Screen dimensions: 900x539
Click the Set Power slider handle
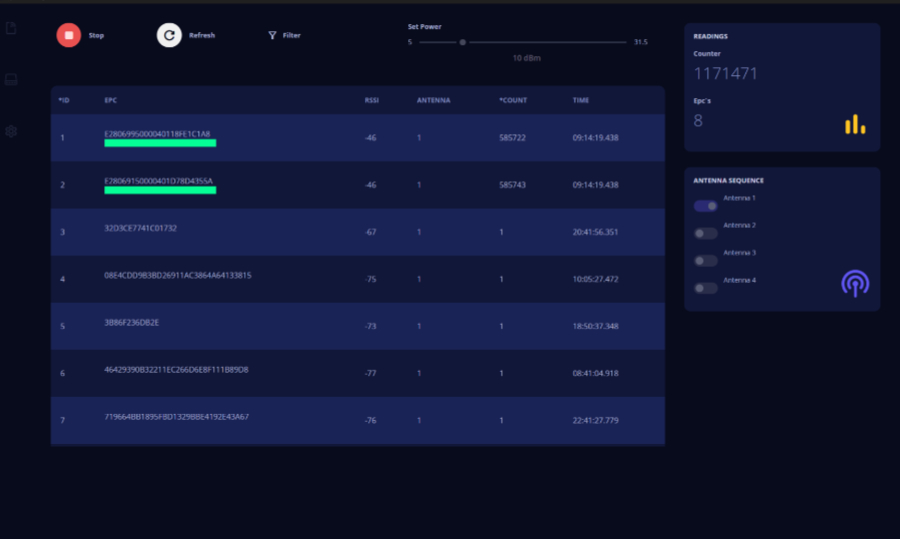coord(462,42)
